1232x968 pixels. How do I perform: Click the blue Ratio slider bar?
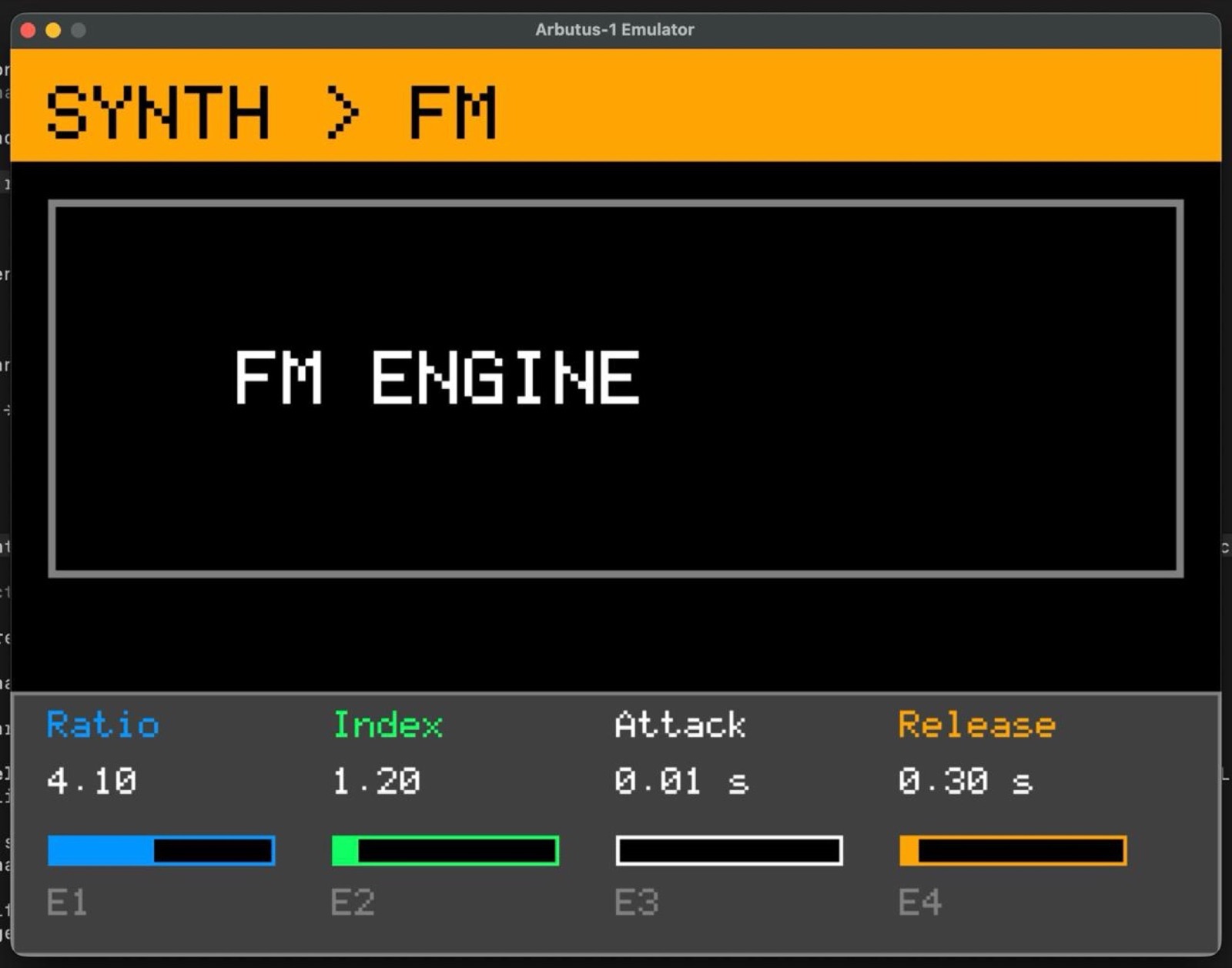pos(161,851)
